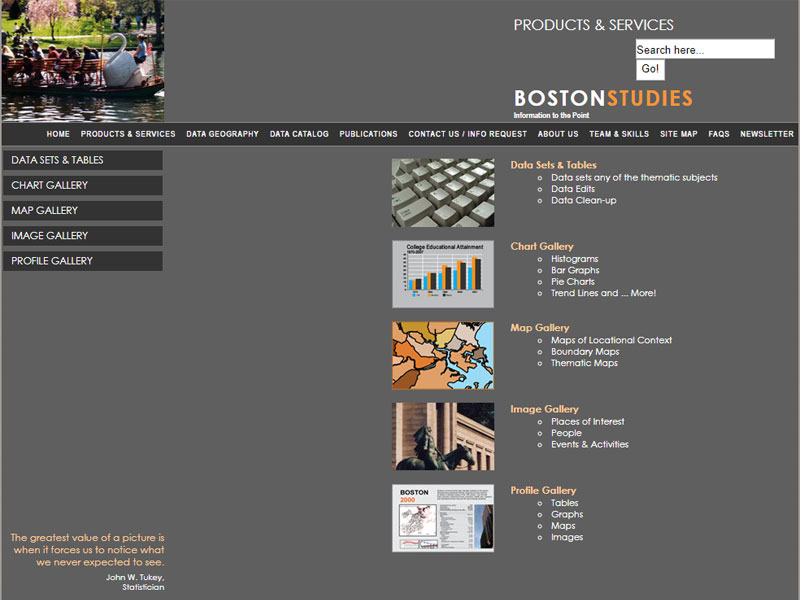Click the keyboard thumbnail for Data Sets
This screenshot has height=600, width=800.
[x=443, y=192]
